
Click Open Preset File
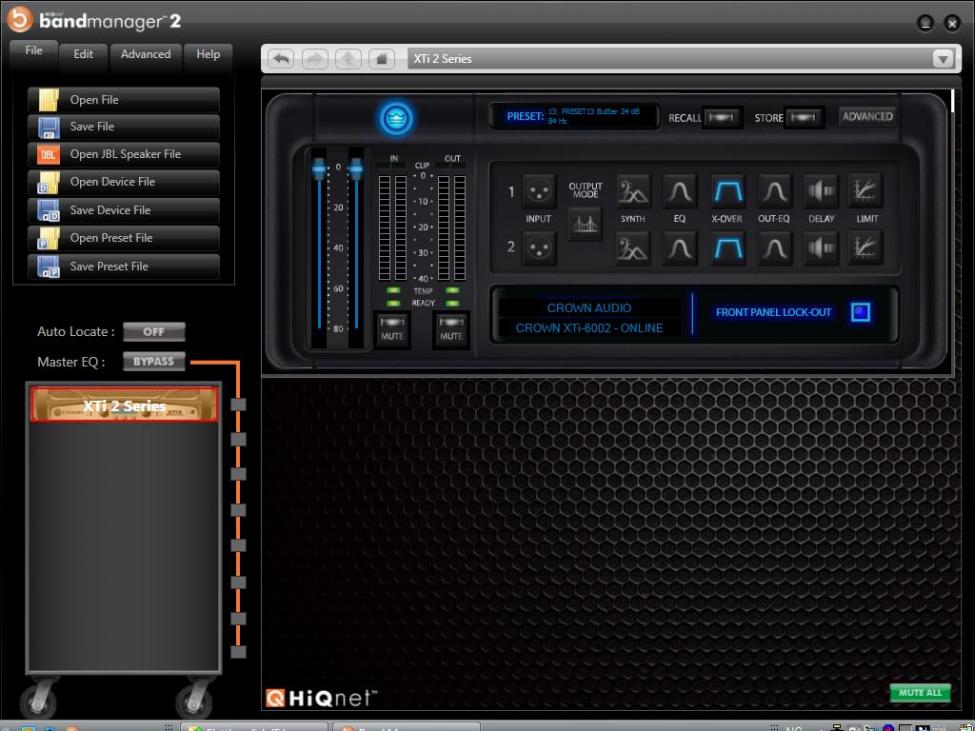coord(123,238)
